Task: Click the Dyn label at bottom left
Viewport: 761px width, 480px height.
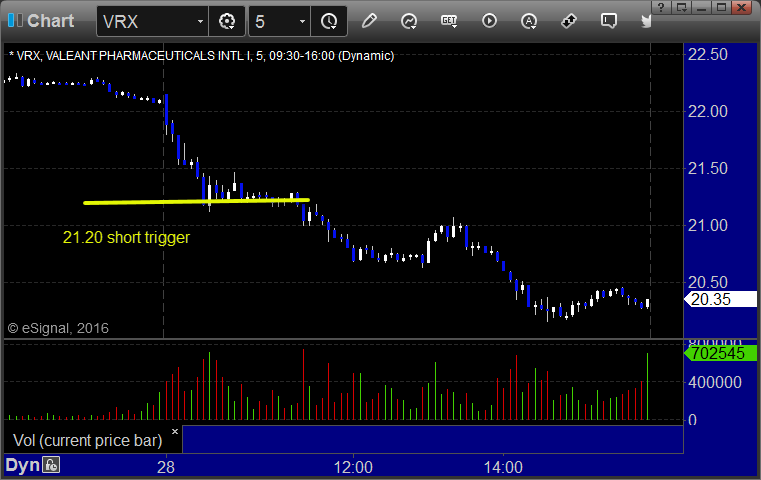Action: click(x=22, y=465)
